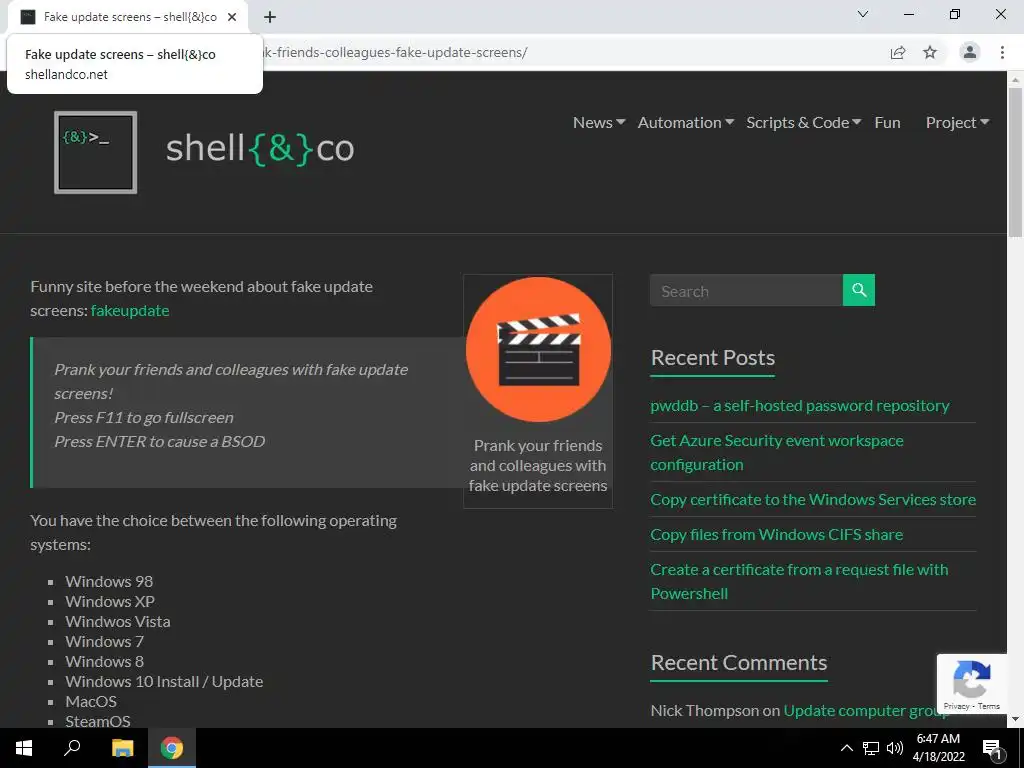The height and width of the screenshot is (768, 1024).
Task: Click the reCAPTCHA badge icon
Action: [x=972, y=684]
